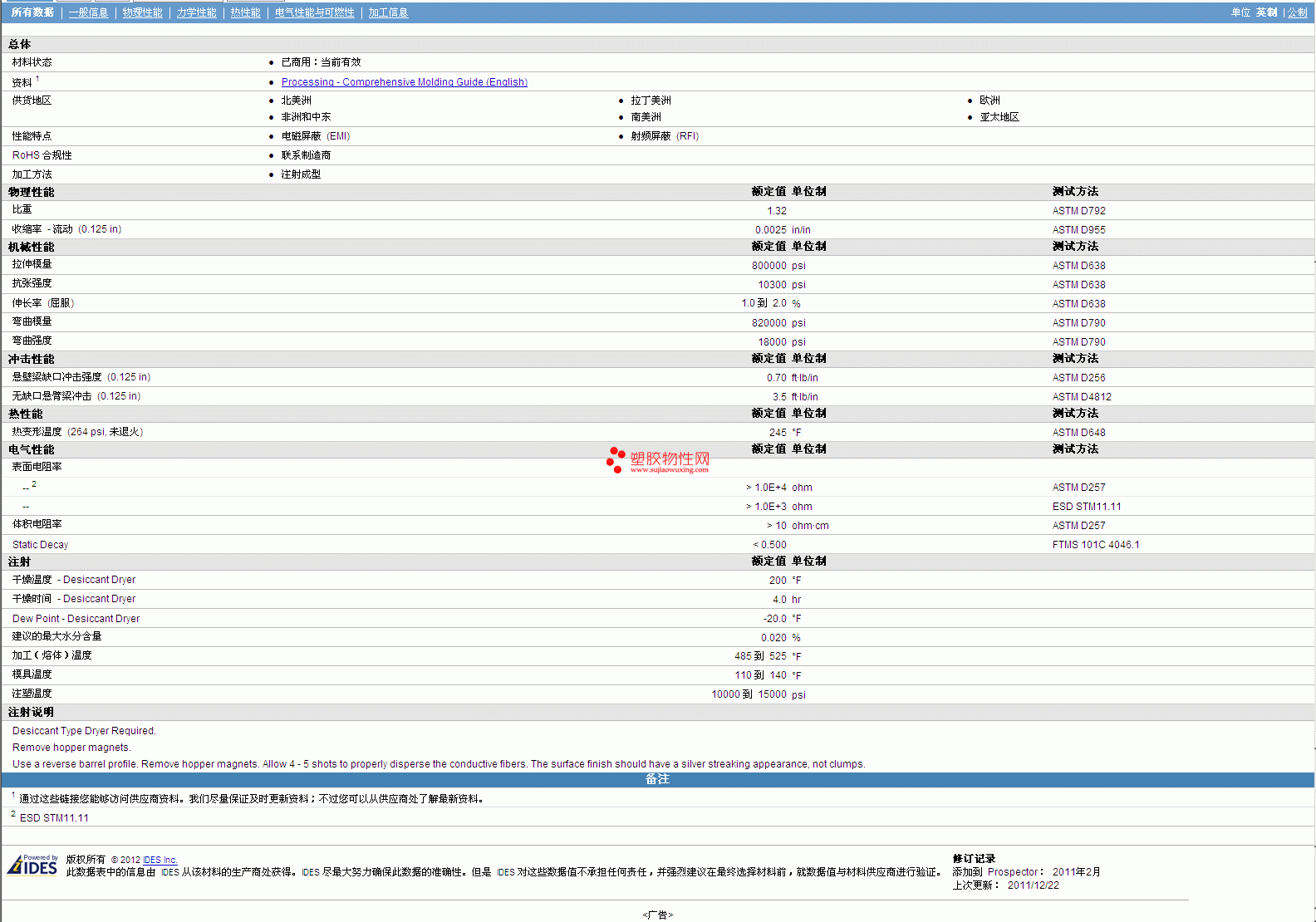Viewport: 1316px width, 922px height.
Task: Open the 电气性能与可燃性 tab
Action: coord(314,12)
